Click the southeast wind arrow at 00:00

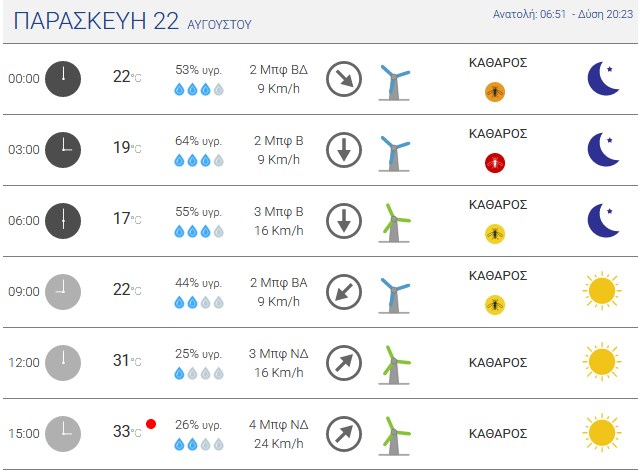pos(344,79)
